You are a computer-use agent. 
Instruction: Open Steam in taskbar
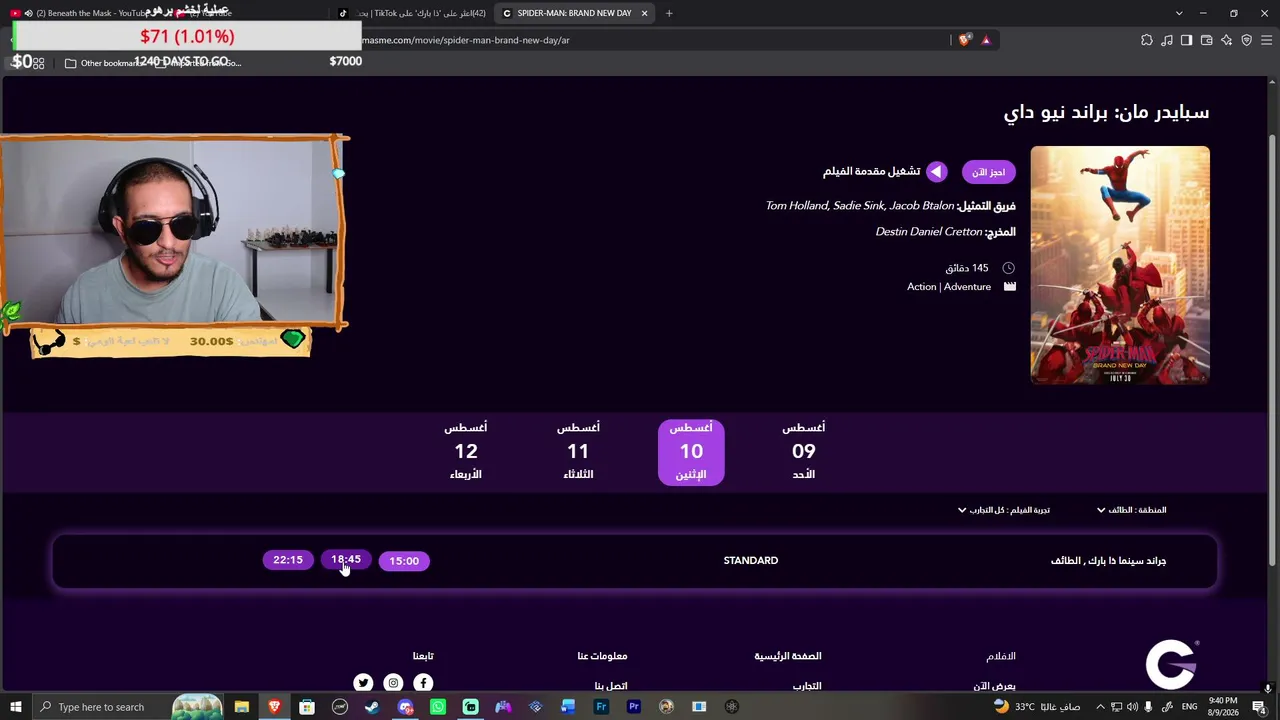pyautogui.click(x=372, y=707)
